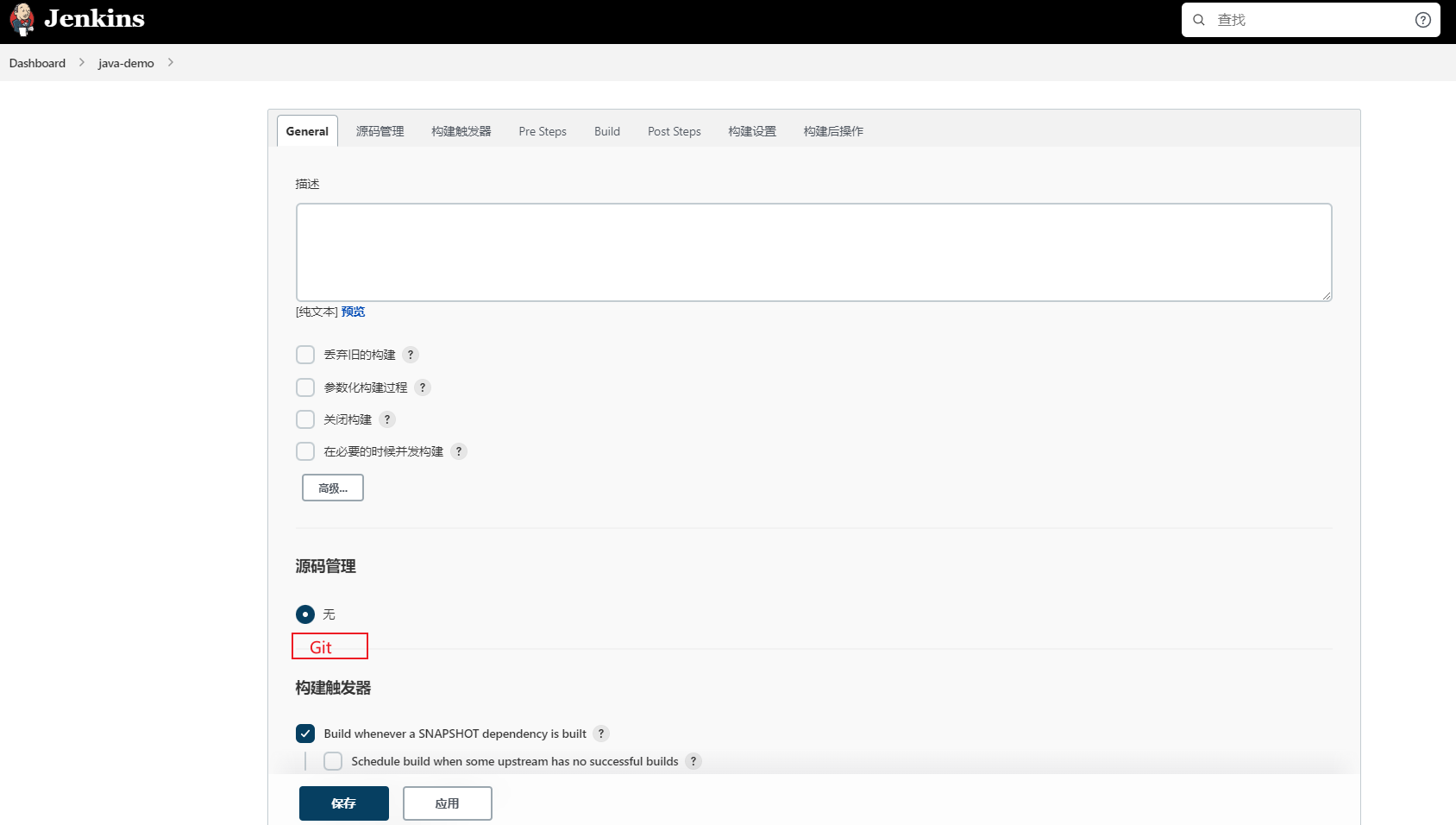This screenshot has width=1456, height=825.
Task: Open the Build tab
Action: [x=607, y=131]
